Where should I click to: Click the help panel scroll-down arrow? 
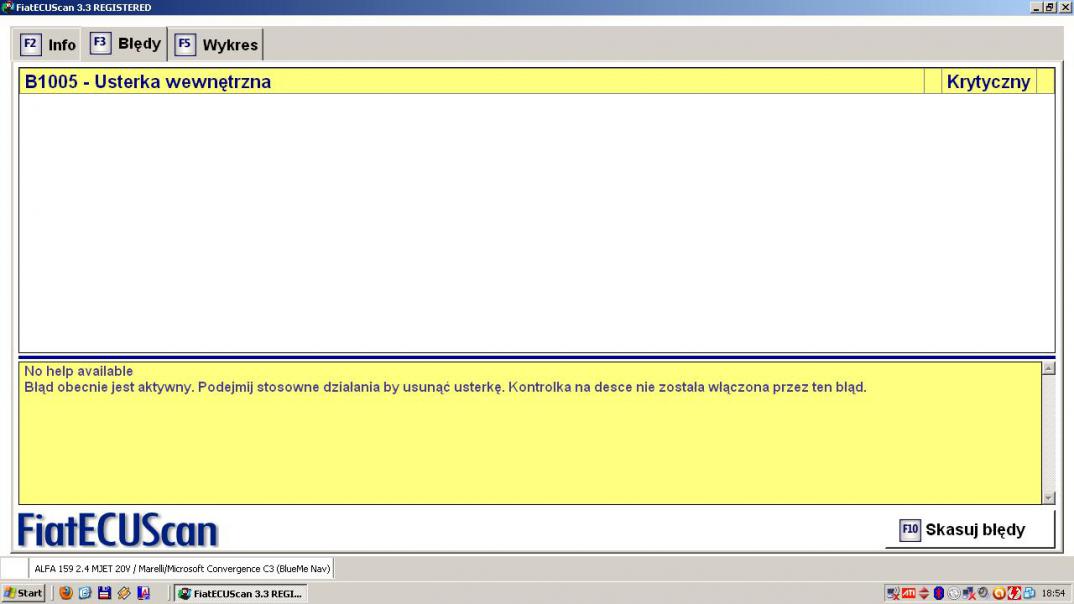[x=1048, y=498]
